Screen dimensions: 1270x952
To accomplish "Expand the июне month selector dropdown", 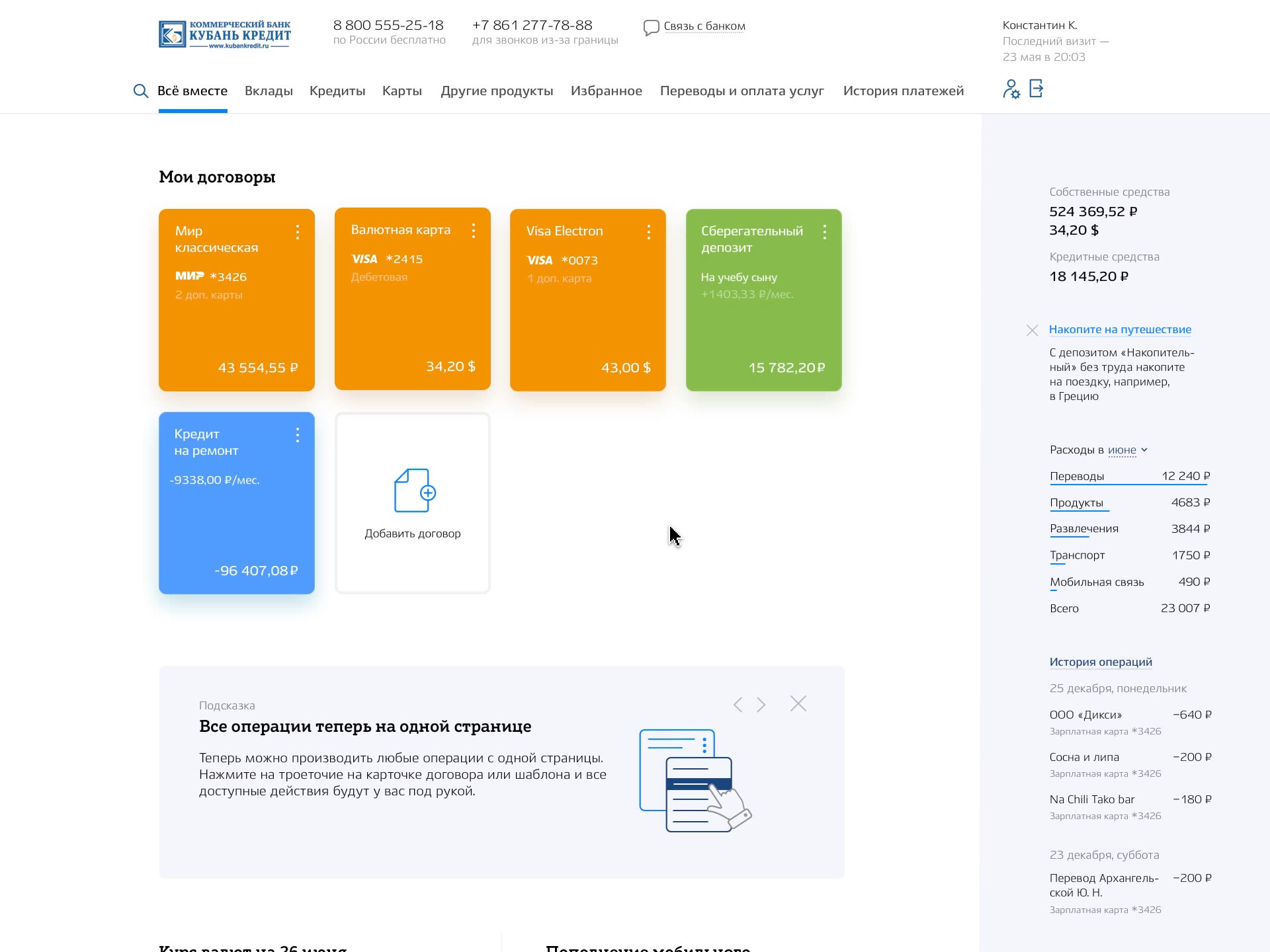I will coord(1124,450).
